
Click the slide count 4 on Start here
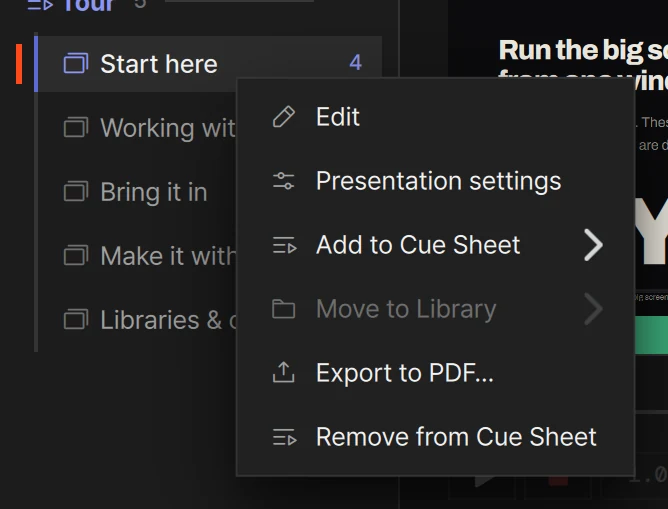point(356,63)
